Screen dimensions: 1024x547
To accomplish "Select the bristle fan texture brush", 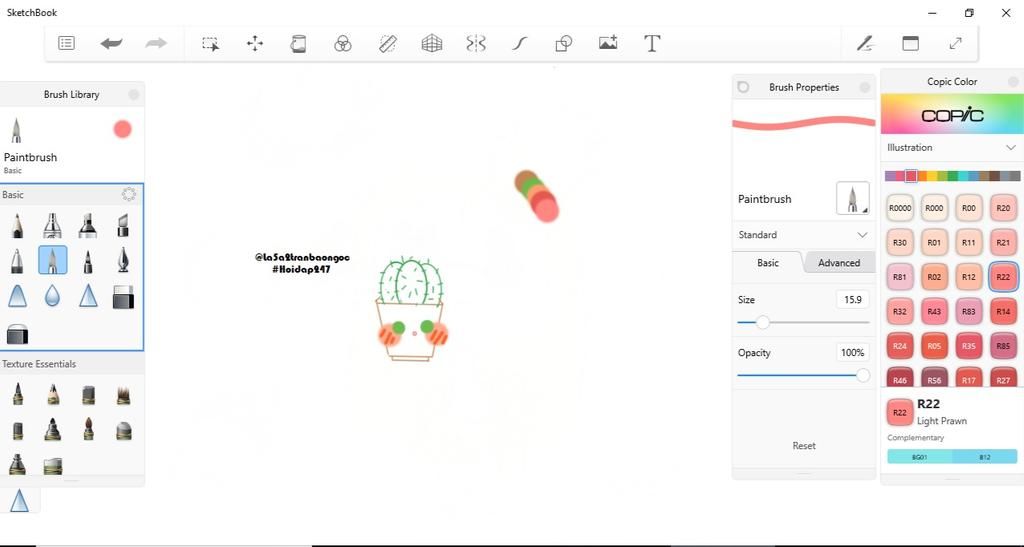I will (123, 394).
